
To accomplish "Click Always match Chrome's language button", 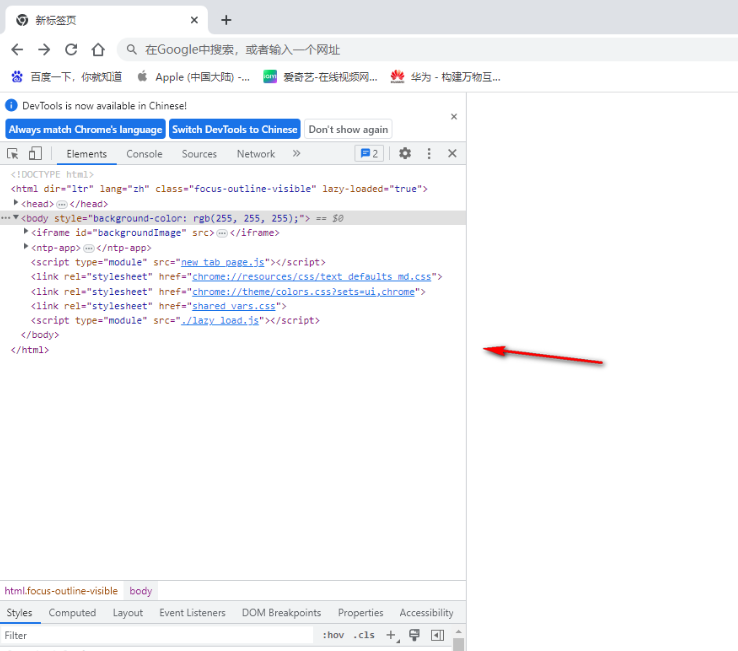I will pyautogui.click(x=85, y=129).
